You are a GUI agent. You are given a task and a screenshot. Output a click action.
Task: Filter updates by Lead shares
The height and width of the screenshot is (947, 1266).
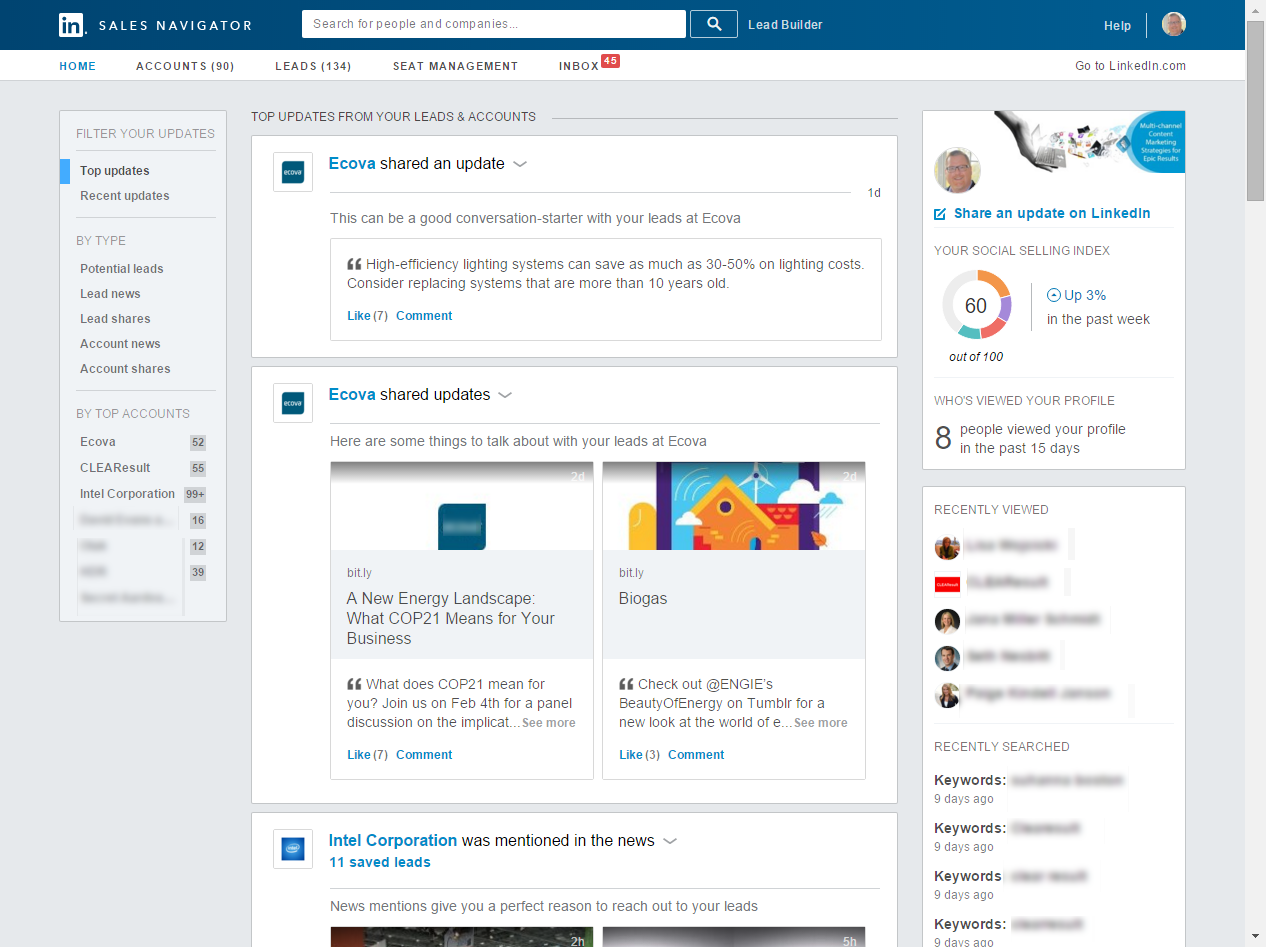[115, 319]
